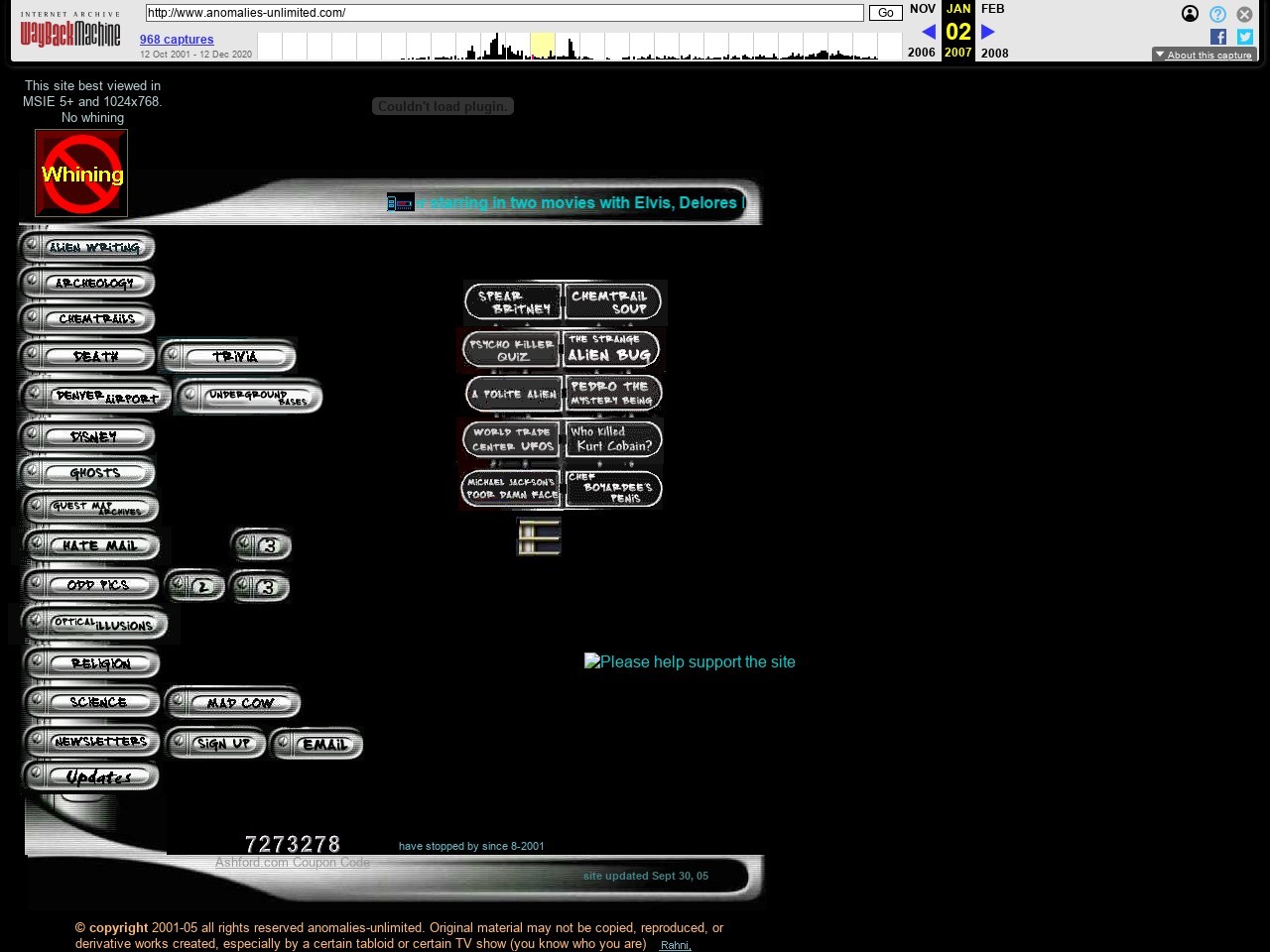This screenshot has width=1270, height=952.
Task: Expand the About this capture dropdown
Action: (x=1204, y=55)
